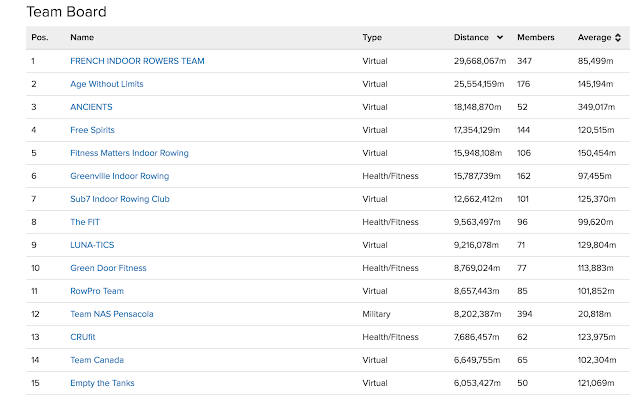Screen dimensions: 640x400
Task: Select average value 150,454m
Action: click(597, 153)
